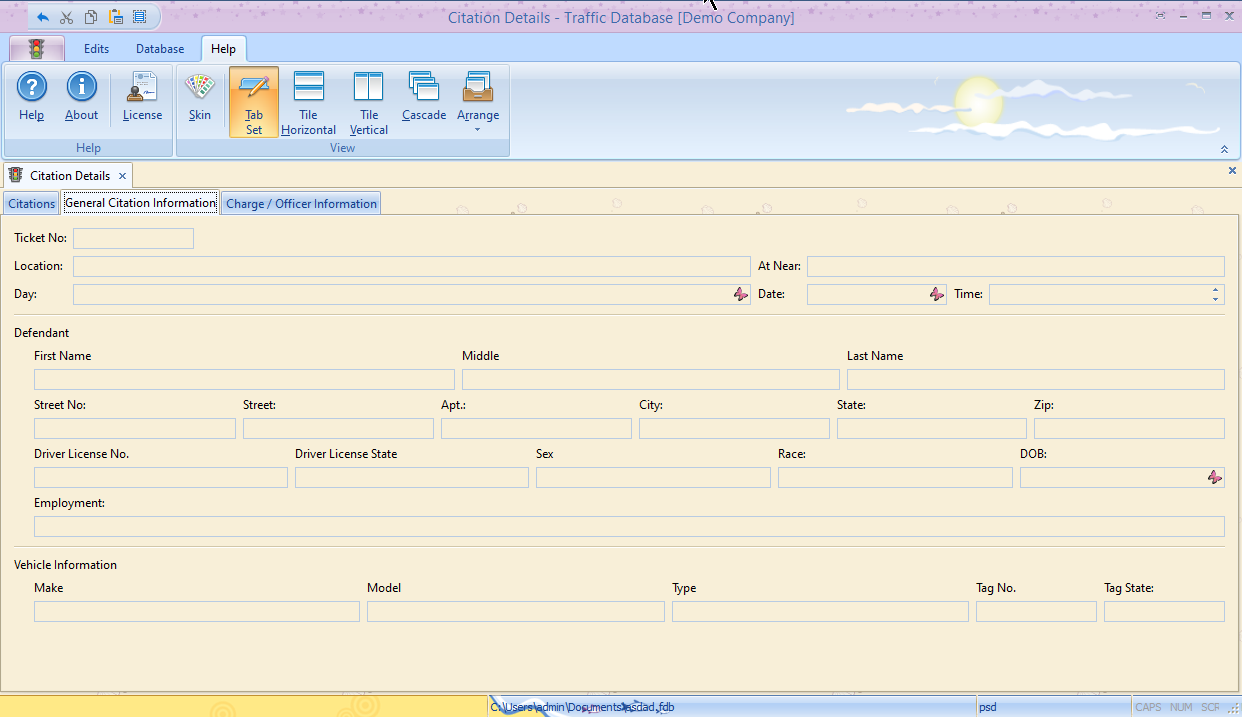Click the Undo arrow in quick access toolbar
Screen dimensions: 1242x717
43,17
